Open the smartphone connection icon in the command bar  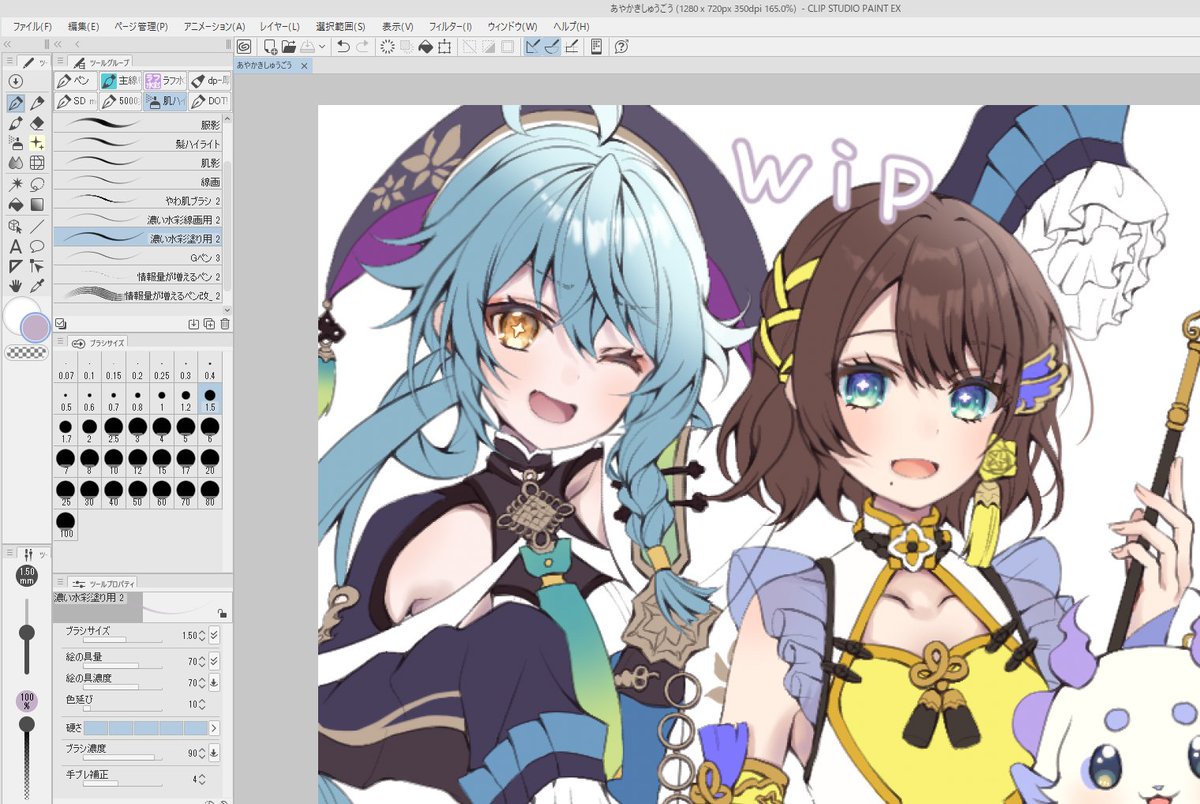[597, 46]
